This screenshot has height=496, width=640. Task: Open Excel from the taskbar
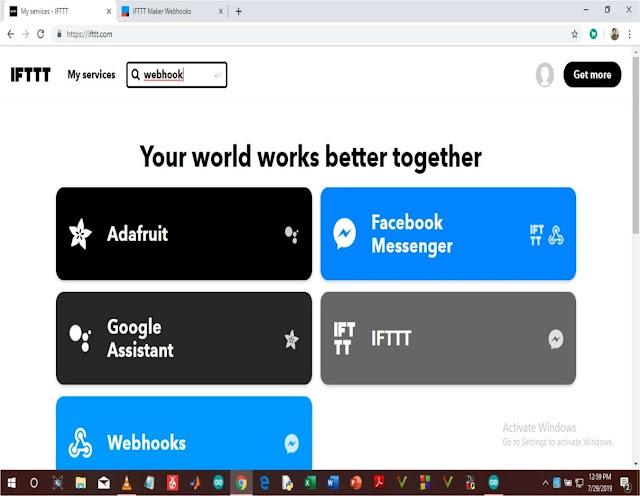tap(310, 483)
